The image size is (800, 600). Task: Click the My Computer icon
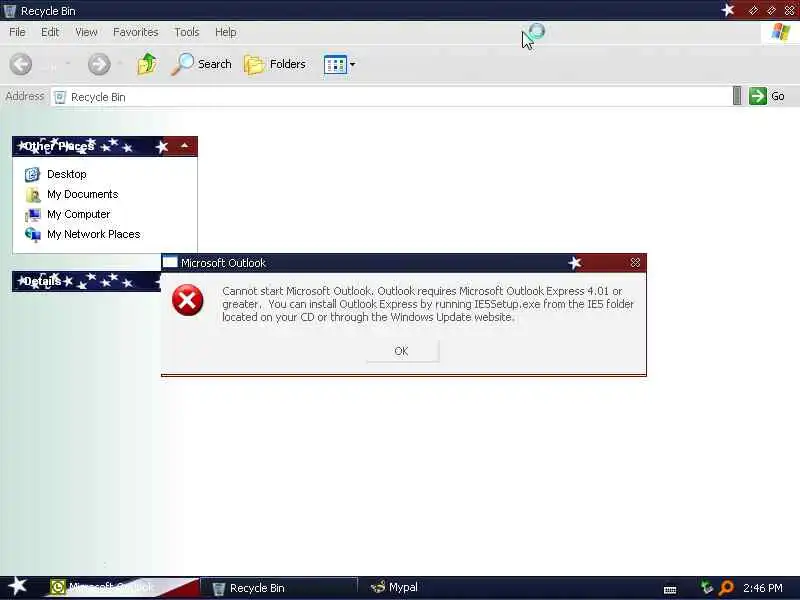(x=33, y=215)
